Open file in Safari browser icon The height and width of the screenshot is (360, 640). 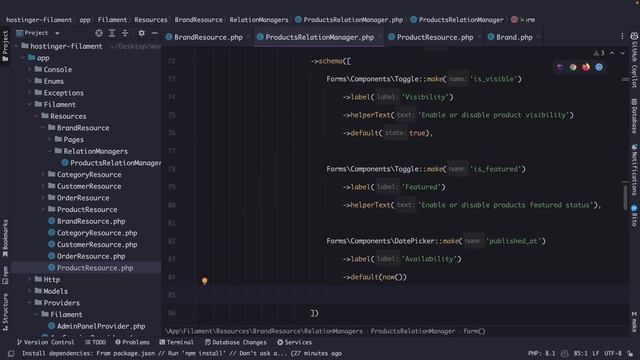point(599,67)
